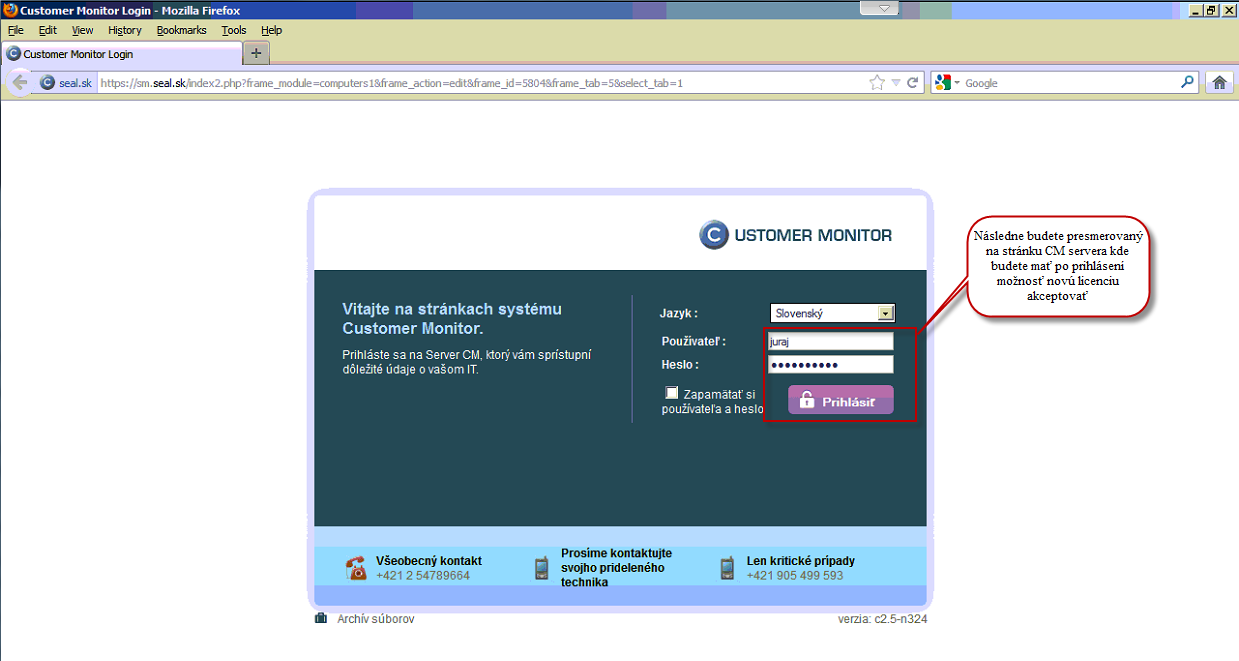This screenshot has width=1239, height=661.
Task: Bookmark this page with the star icon
Action: pyautogui.click(x=877, y=83)
